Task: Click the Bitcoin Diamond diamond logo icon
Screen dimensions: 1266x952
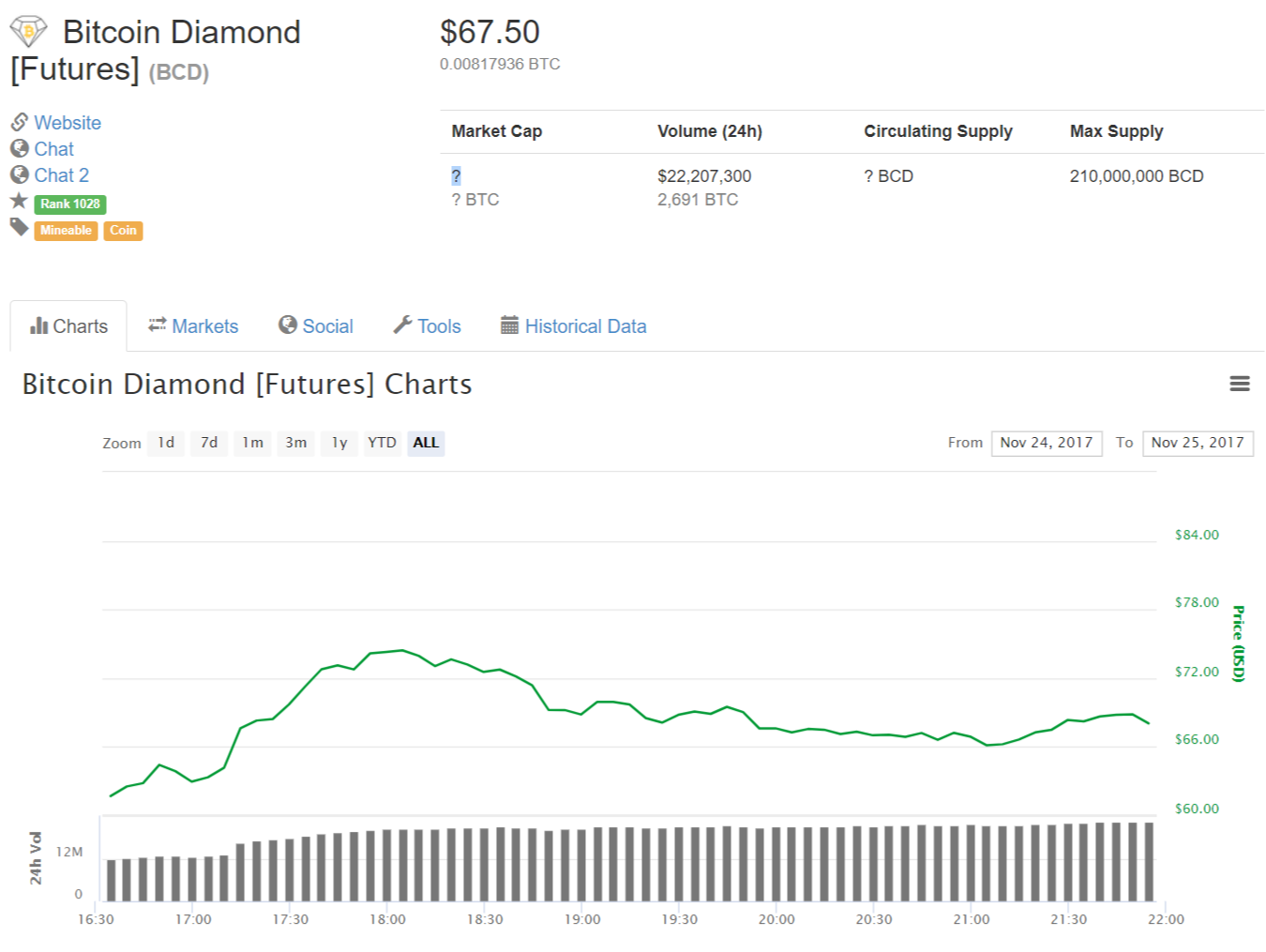Action: coord(28,32)
